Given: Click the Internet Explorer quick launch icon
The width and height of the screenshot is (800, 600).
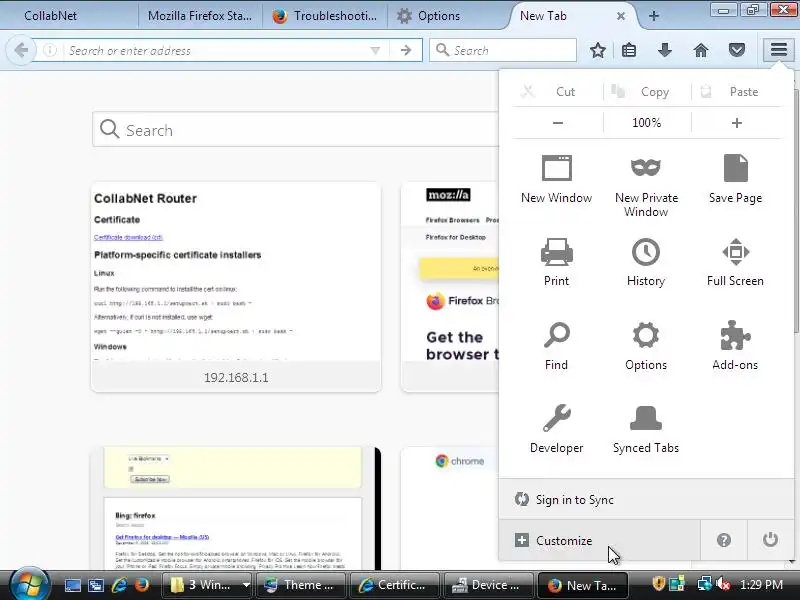Looking at the screenshot, I should [x=119, y=585].
